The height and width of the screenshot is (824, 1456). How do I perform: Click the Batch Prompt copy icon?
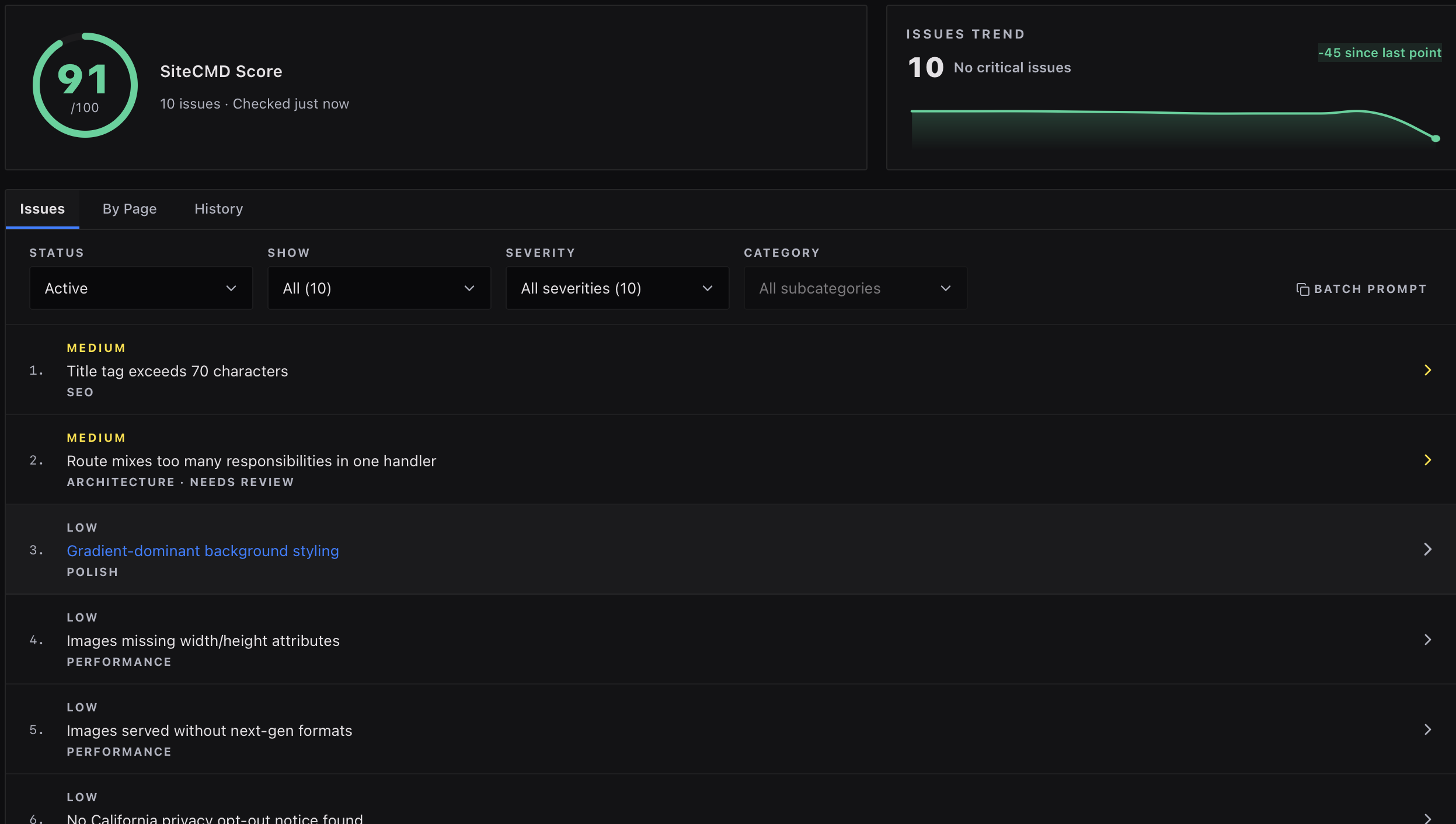click(x=1302, y=289)
